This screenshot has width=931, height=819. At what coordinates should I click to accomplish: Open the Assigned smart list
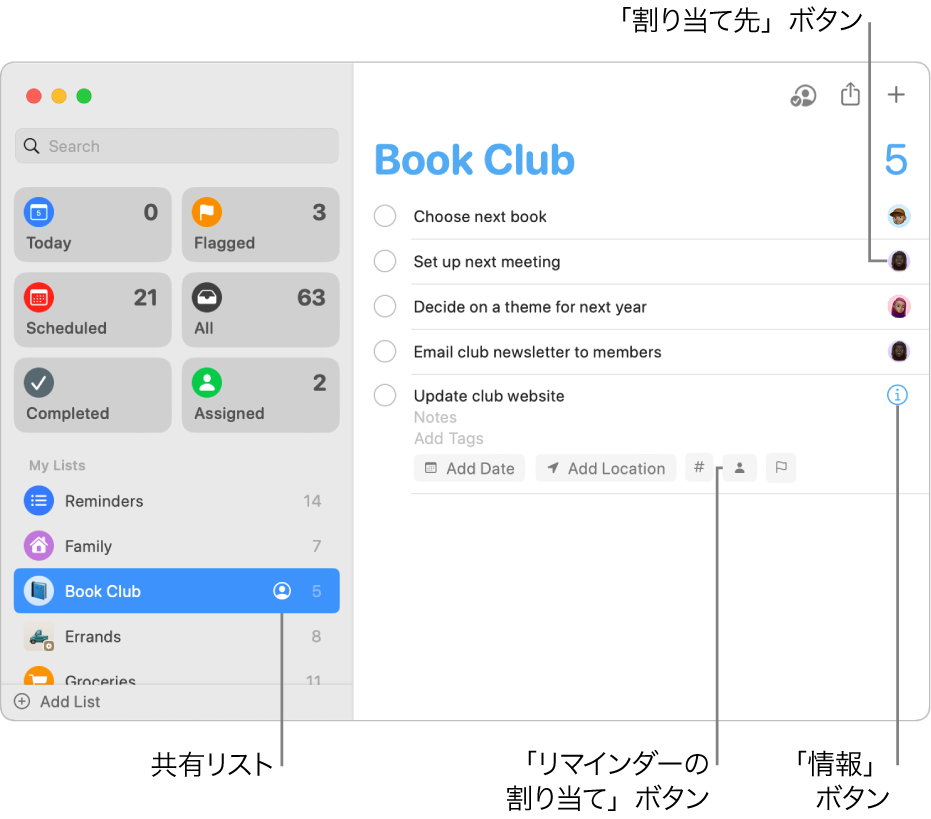pos(261,395)
